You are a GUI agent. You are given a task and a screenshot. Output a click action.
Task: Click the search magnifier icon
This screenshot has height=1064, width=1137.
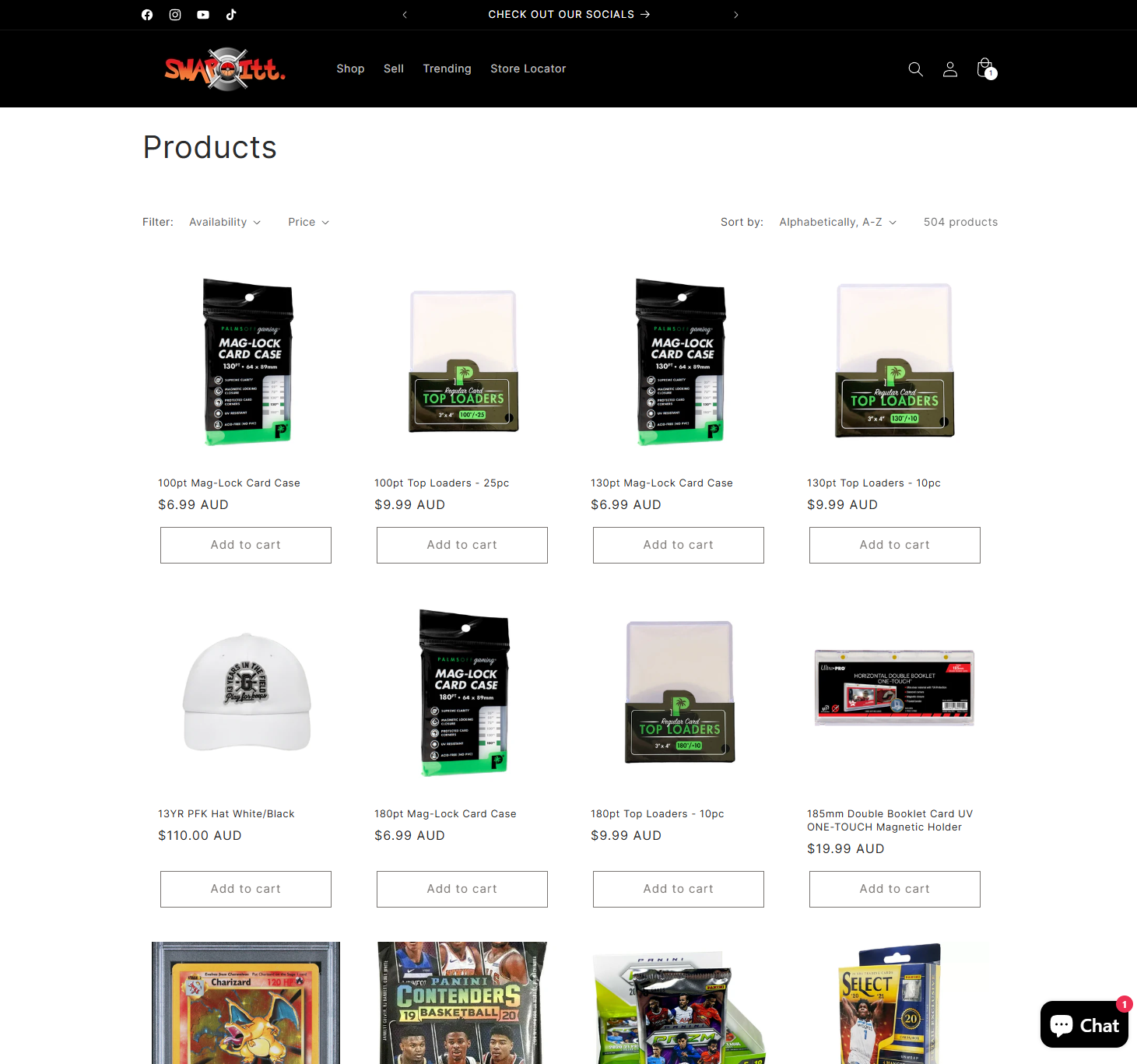tap(916, 69)
